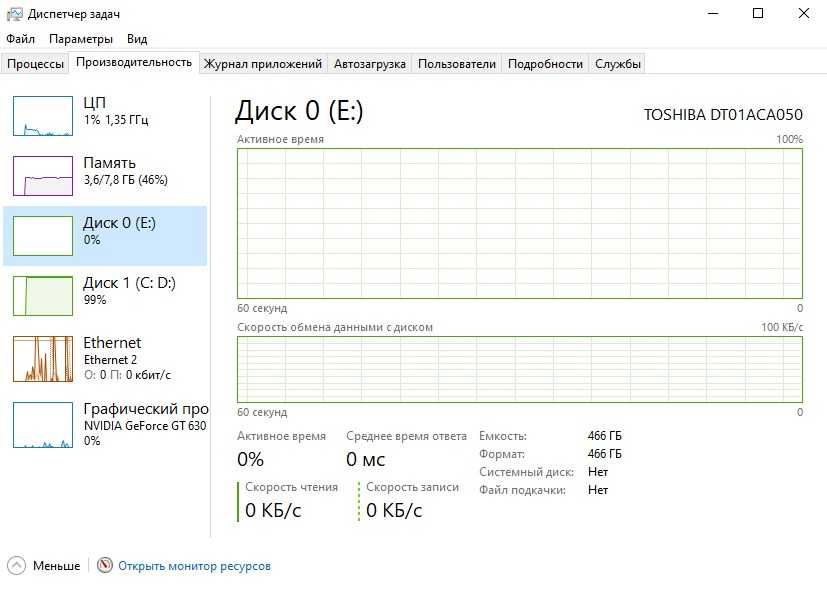
Task: Click the Активное время disk activity graph
Action: (519, 223)
